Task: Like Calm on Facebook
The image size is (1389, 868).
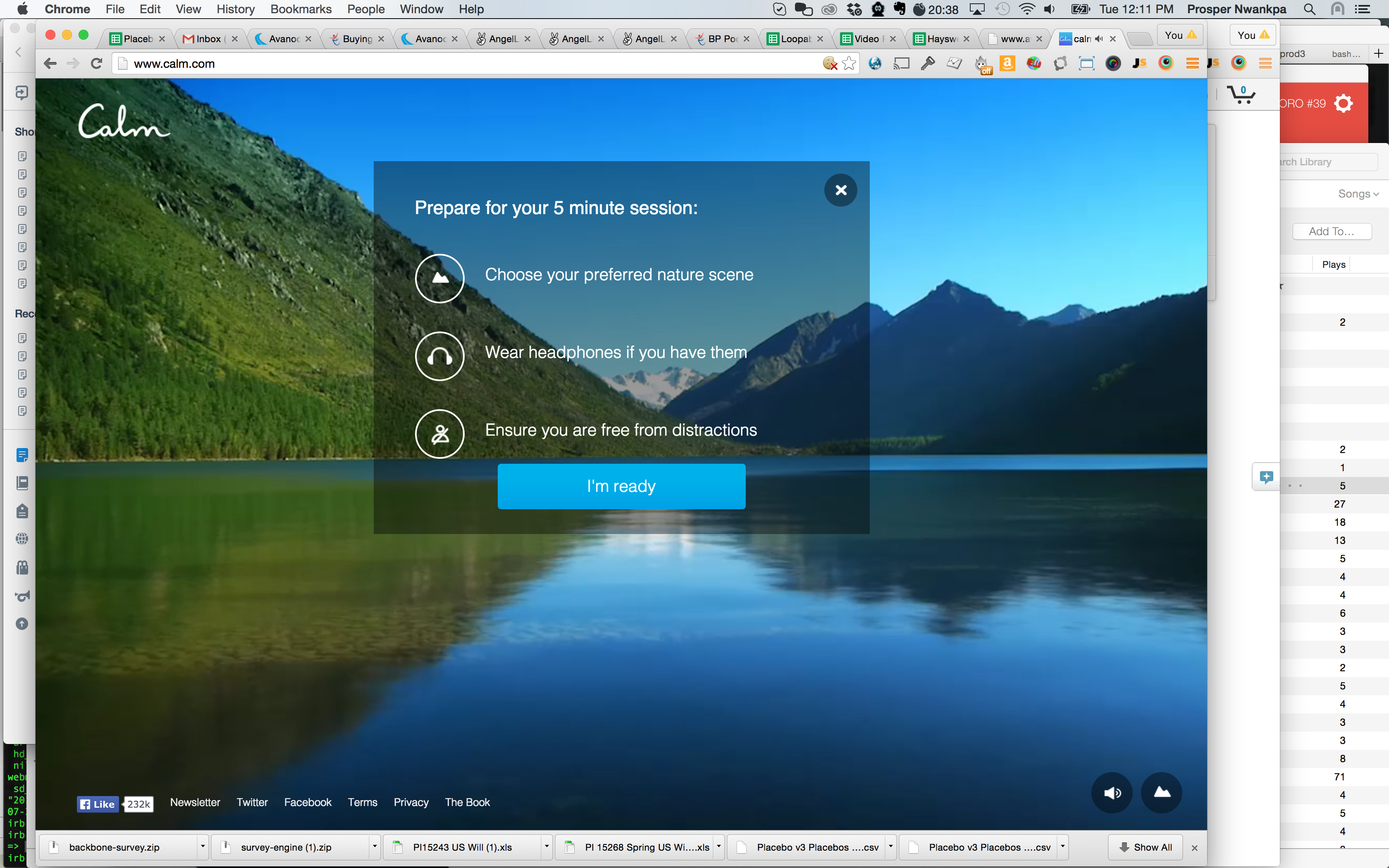Action: 98,804
